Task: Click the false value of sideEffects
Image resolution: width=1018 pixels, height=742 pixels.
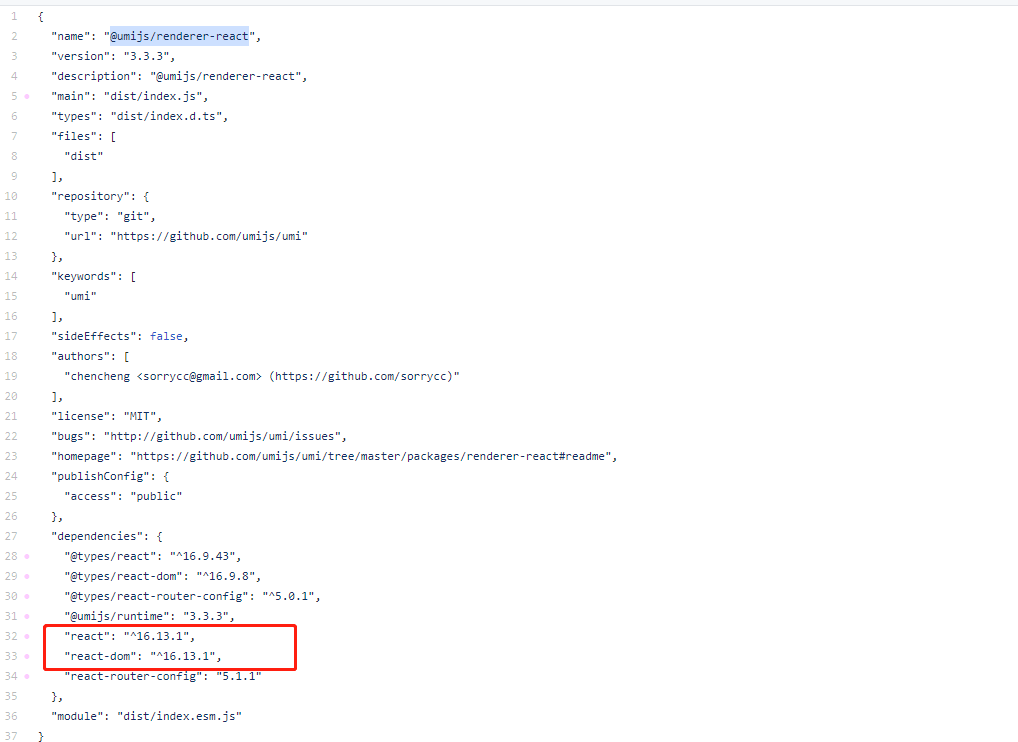Action: (166, 335)
